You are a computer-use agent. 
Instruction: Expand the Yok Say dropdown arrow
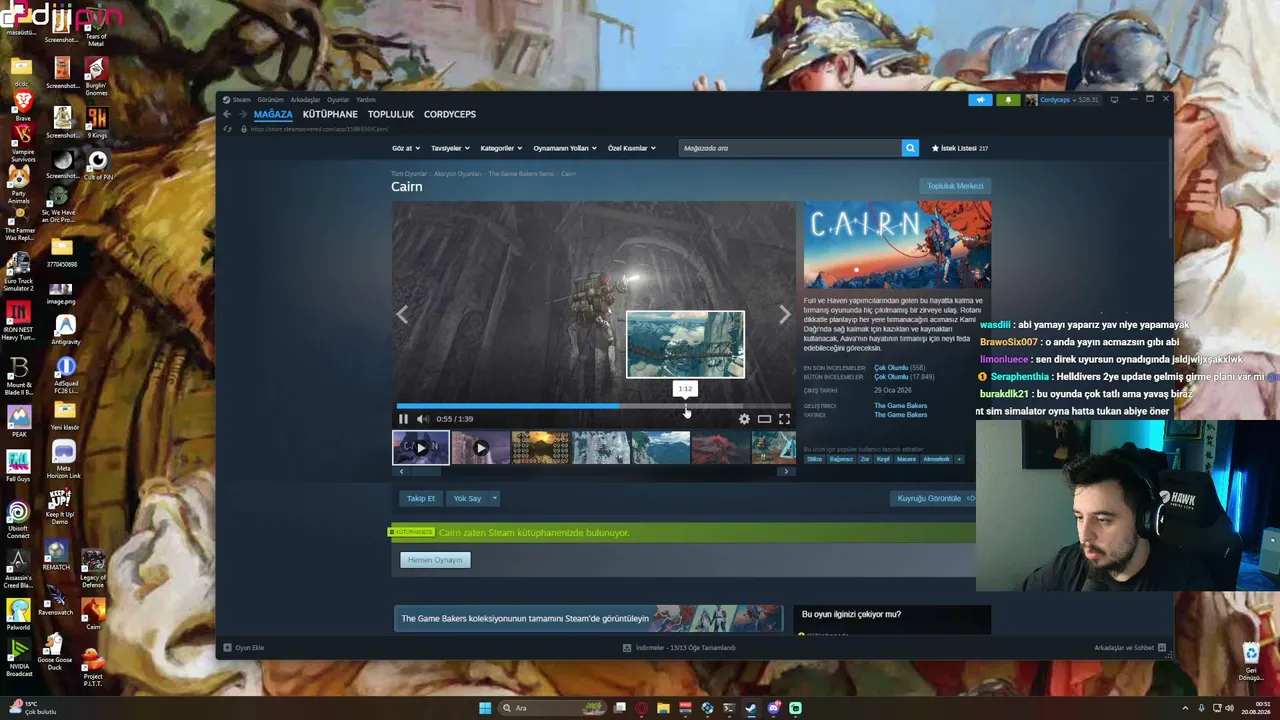[x=494, y=498]
